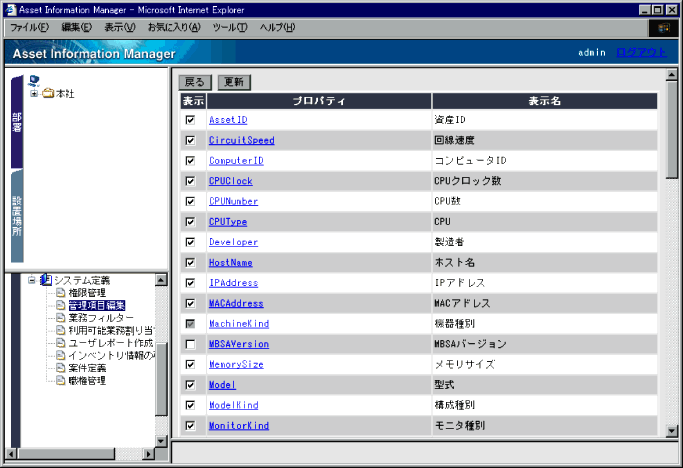
Task: Select 権限管理 in the tree
Action: tap(87, 292)
